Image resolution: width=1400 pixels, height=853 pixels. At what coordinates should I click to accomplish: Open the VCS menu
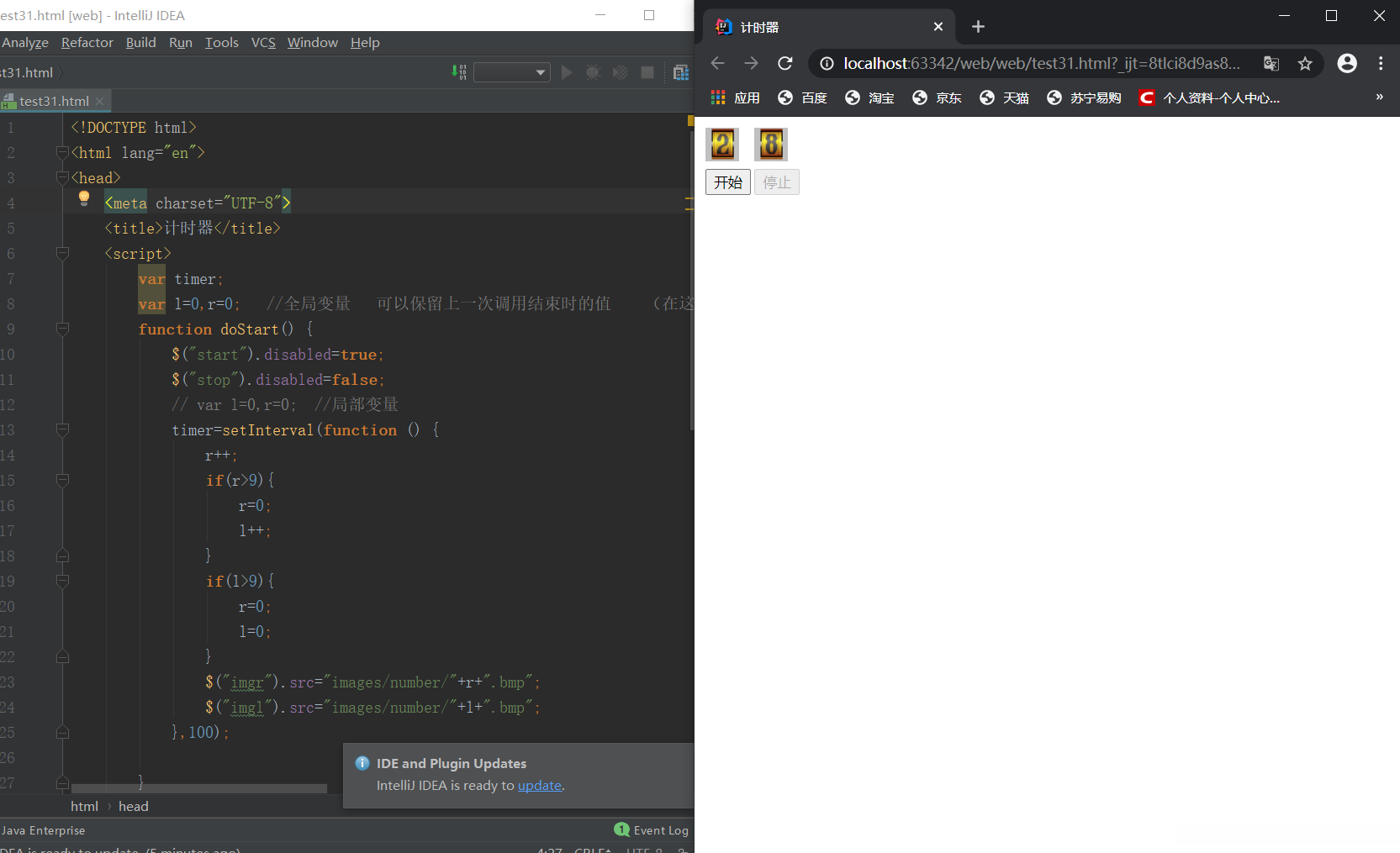(x=263, y=43)
